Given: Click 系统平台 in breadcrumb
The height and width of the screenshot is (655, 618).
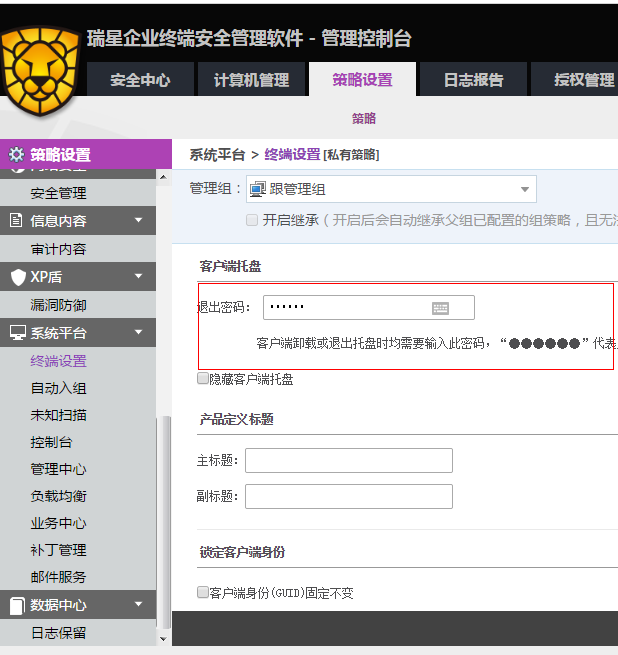Looking at the screenshot, I should coord(217,155).
